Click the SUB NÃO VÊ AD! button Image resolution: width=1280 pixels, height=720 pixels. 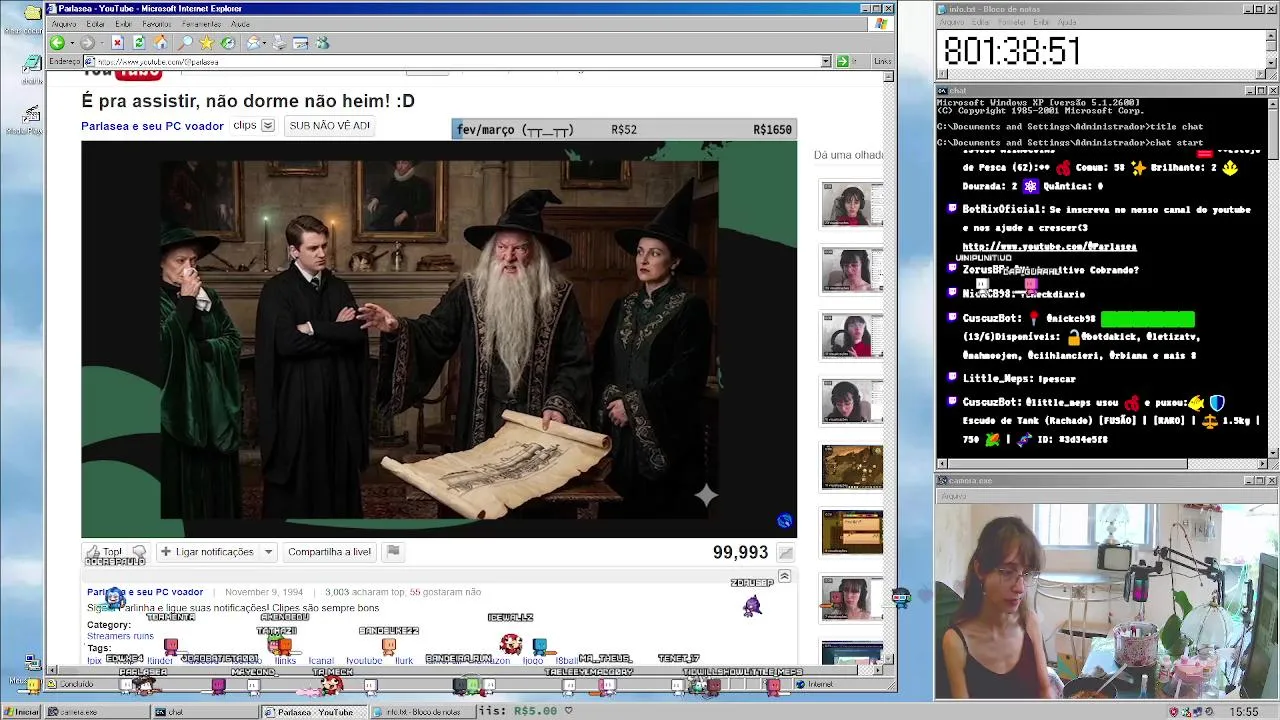[329, 126]
